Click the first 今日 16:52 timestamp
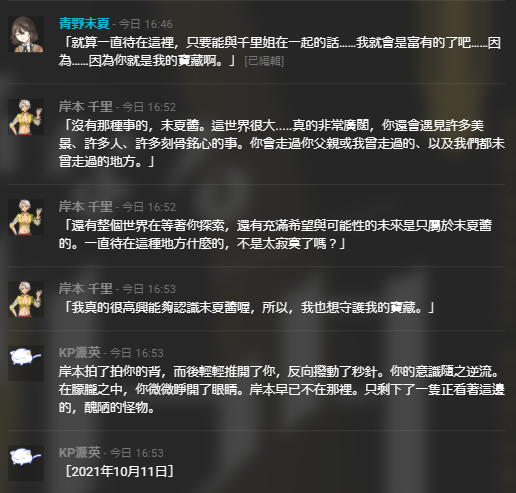 (149, 107)
